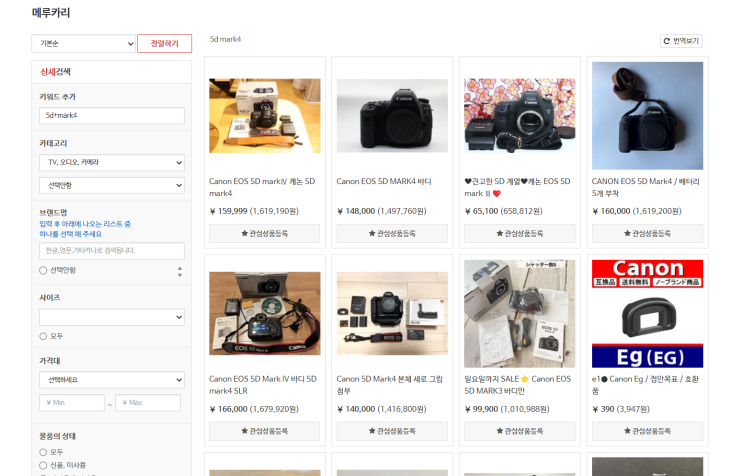Open the 가격대 선택하세요 dropdown
The height and width of the screenshot is (476, 743).
point(112,380)
